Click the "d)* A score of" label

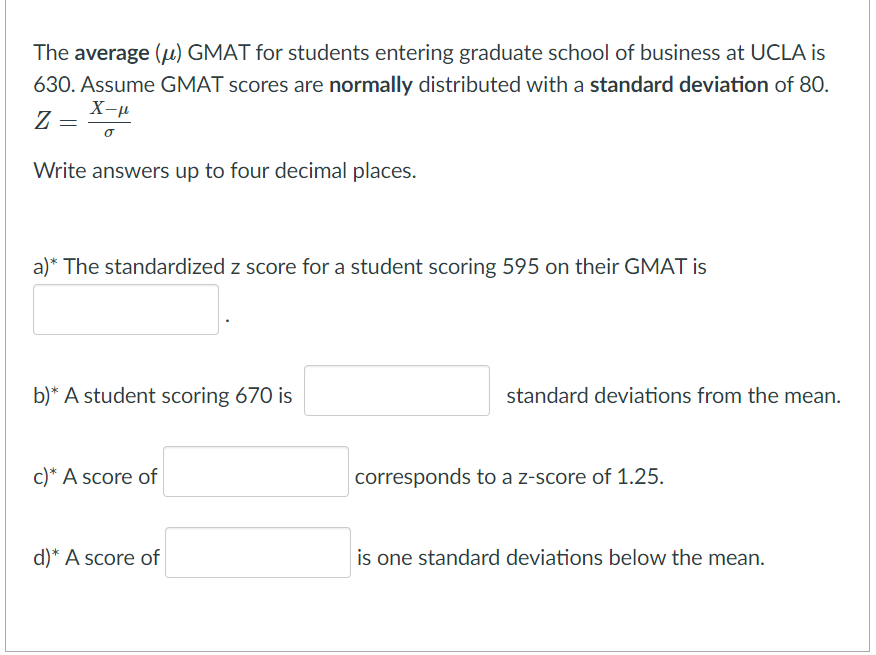point(96,558)
